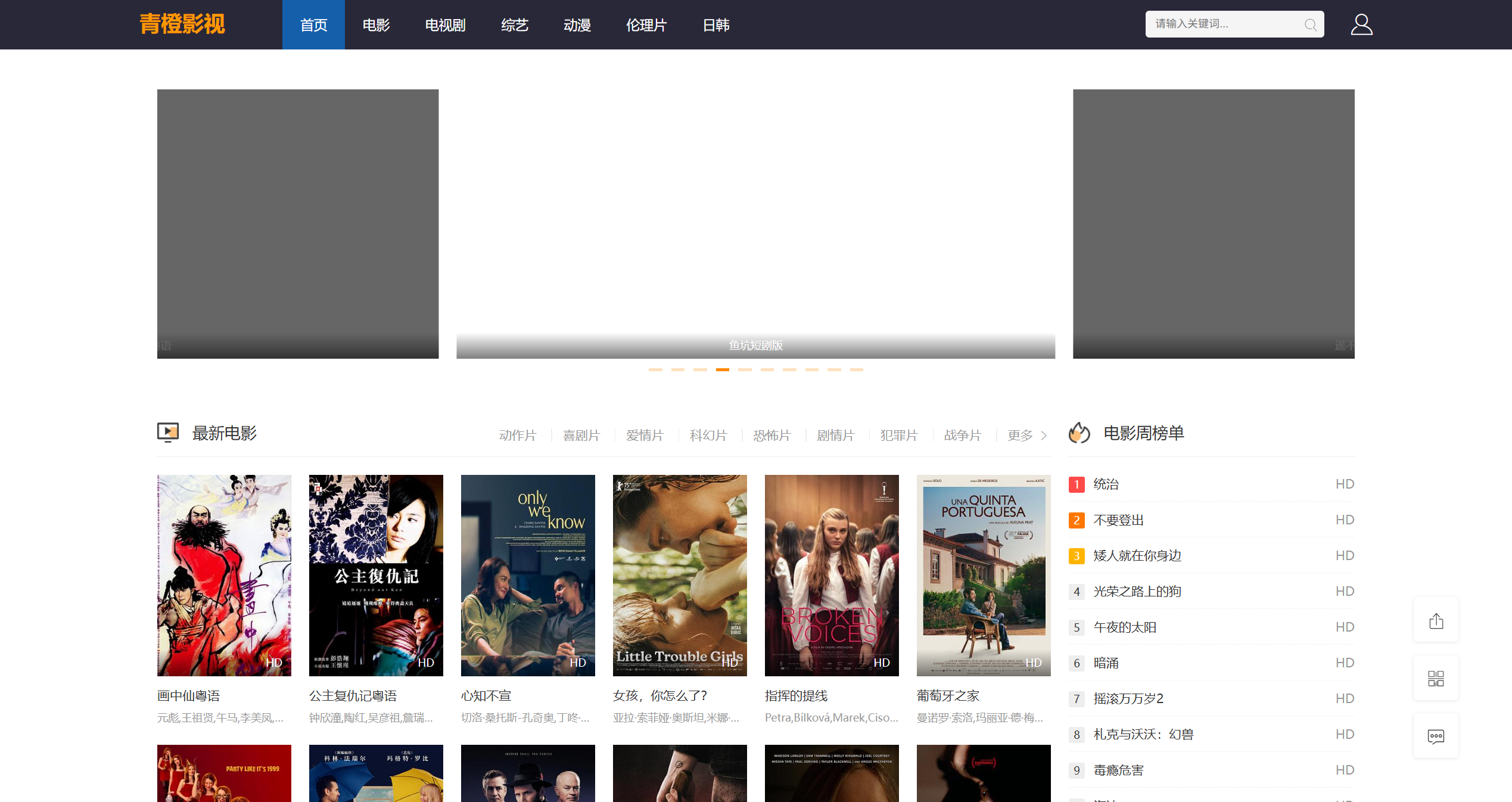Open ranked movie 矮人就在你身边

[1137, 556]
